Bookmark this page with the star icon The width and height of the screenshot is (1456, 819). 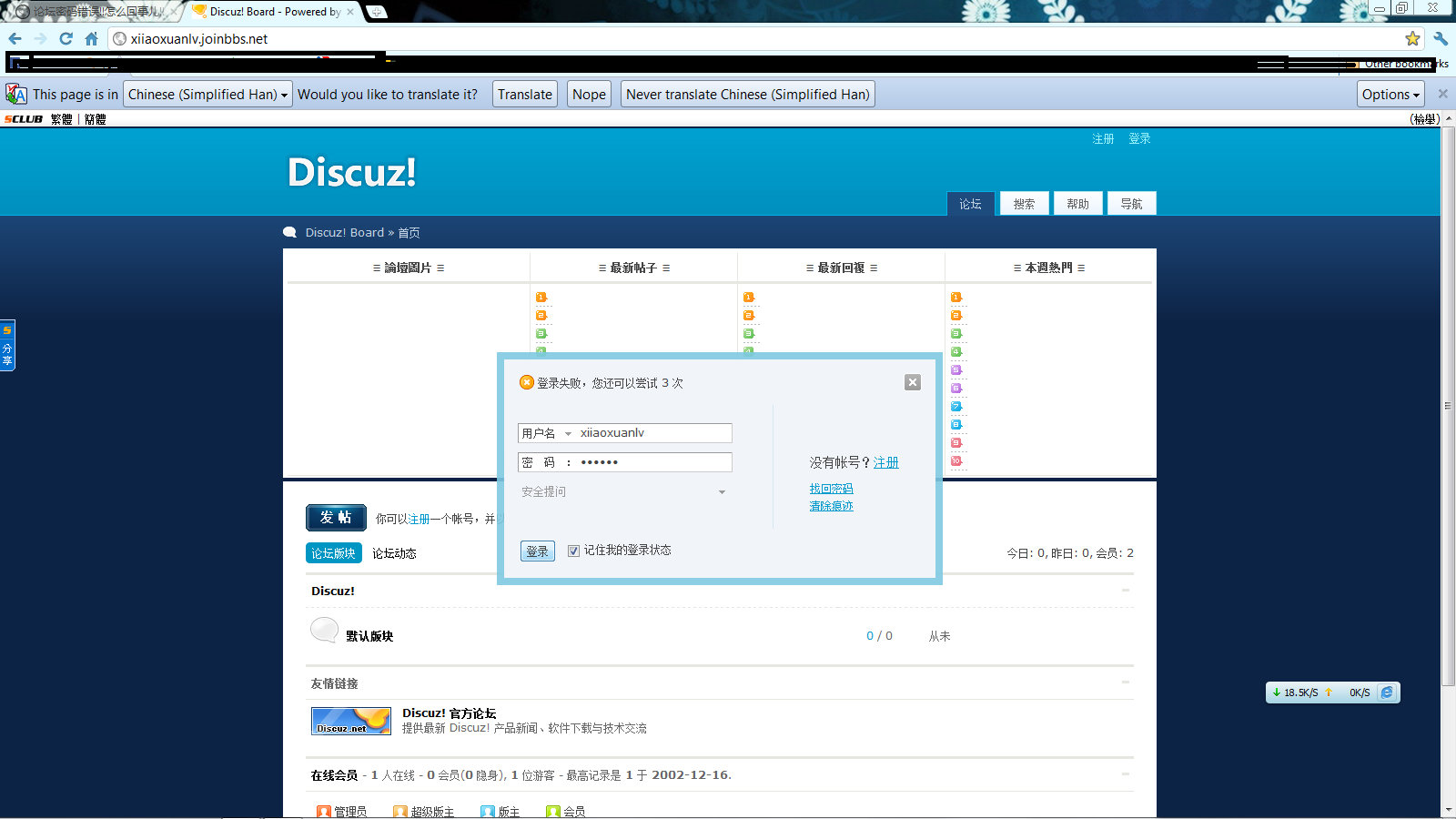[1412, 38]
